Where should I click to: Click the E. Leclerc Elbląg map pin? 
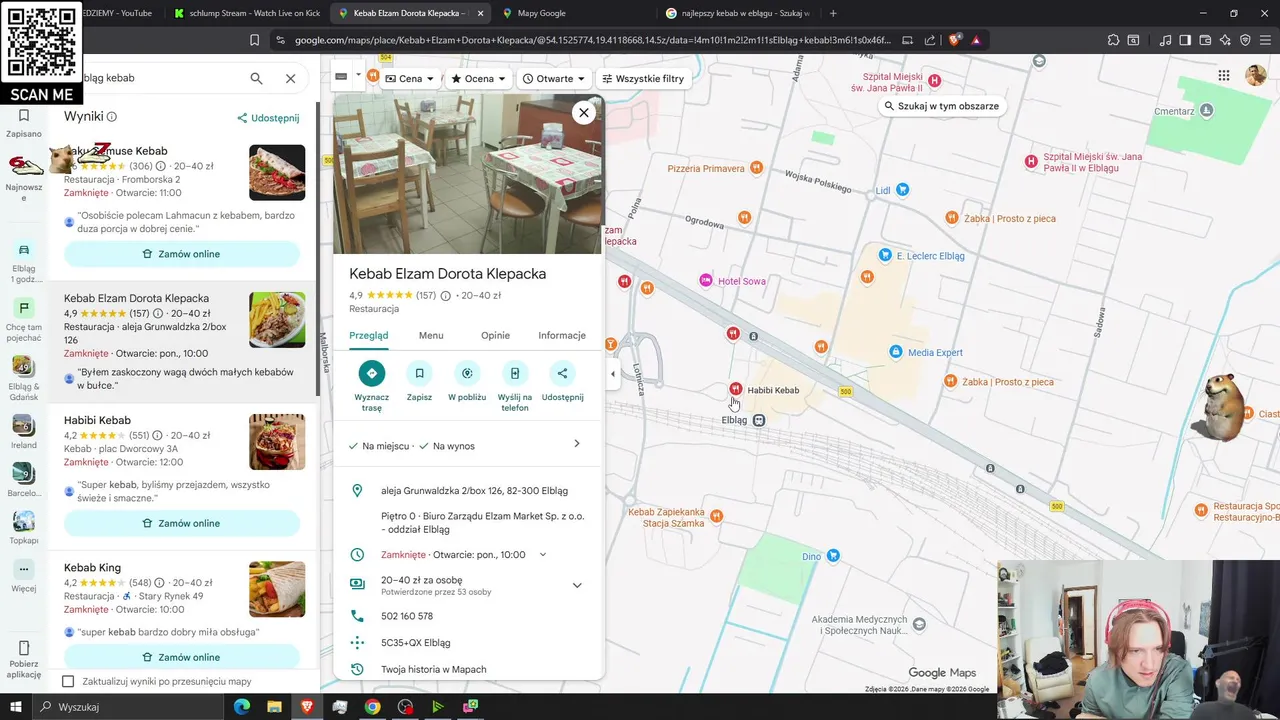(884, 256)
